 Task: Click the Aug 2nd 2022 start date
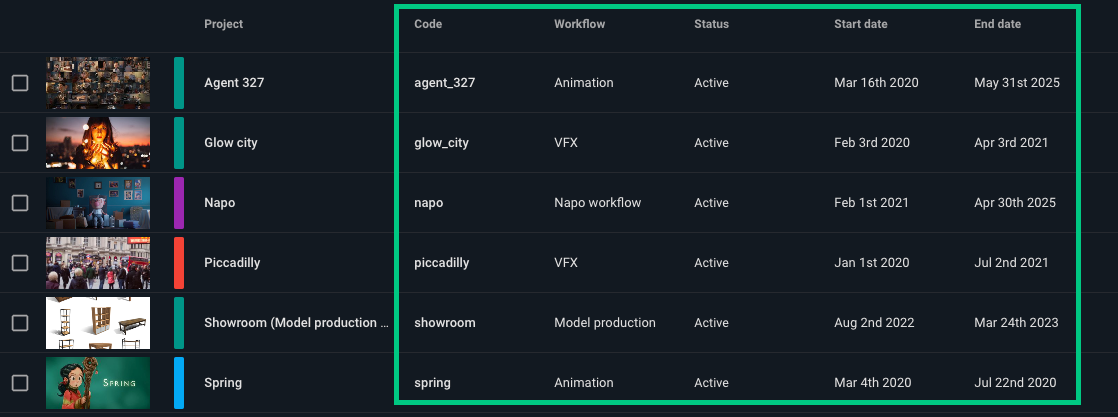click(x=874, y=323)
